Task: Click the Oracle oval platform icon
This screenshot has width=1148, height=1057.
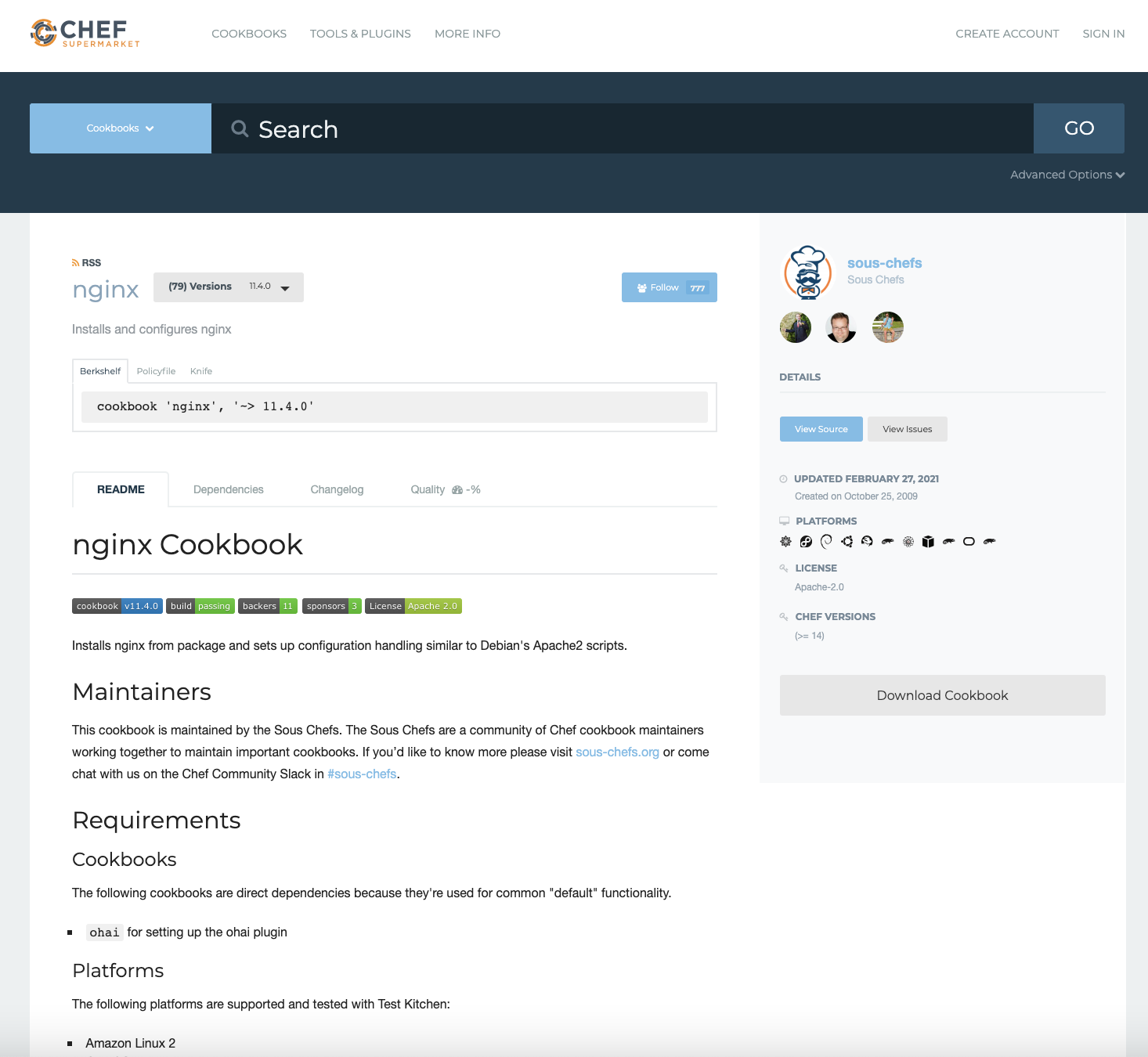Action: pos(969,541)
